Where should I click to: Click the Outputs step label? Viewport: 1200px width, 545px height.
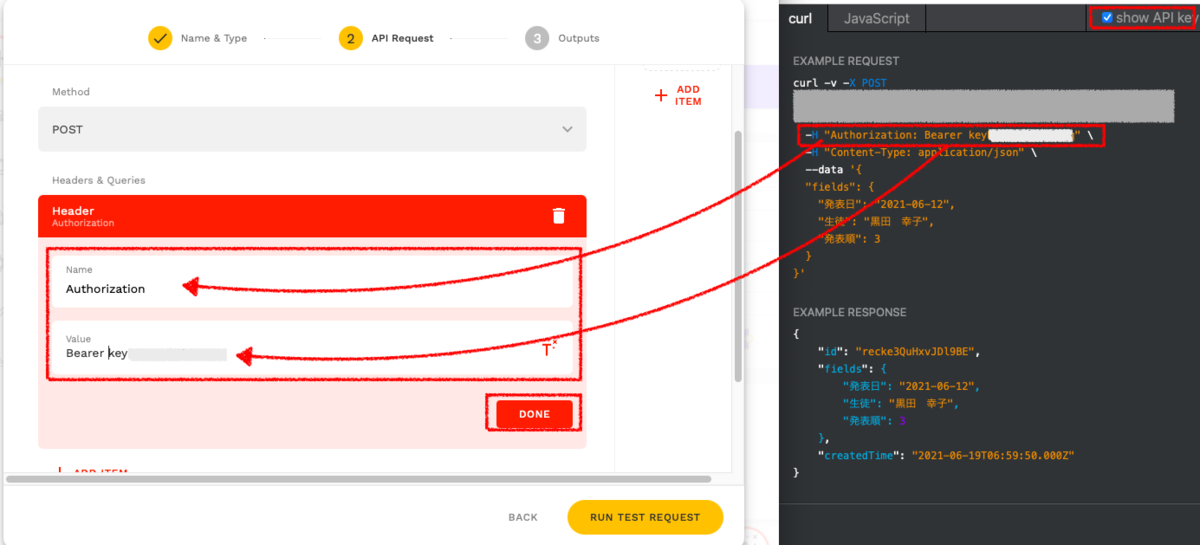pos(579,38)
